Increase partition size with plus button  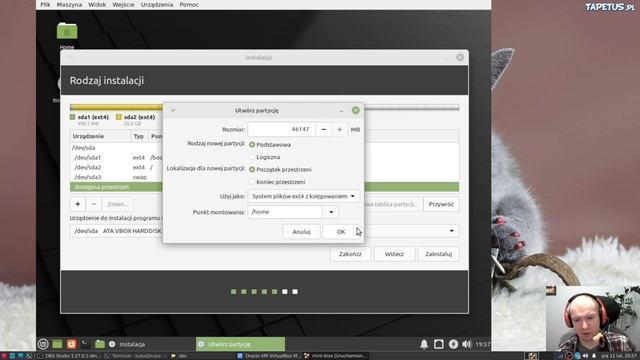pos(339,129)
